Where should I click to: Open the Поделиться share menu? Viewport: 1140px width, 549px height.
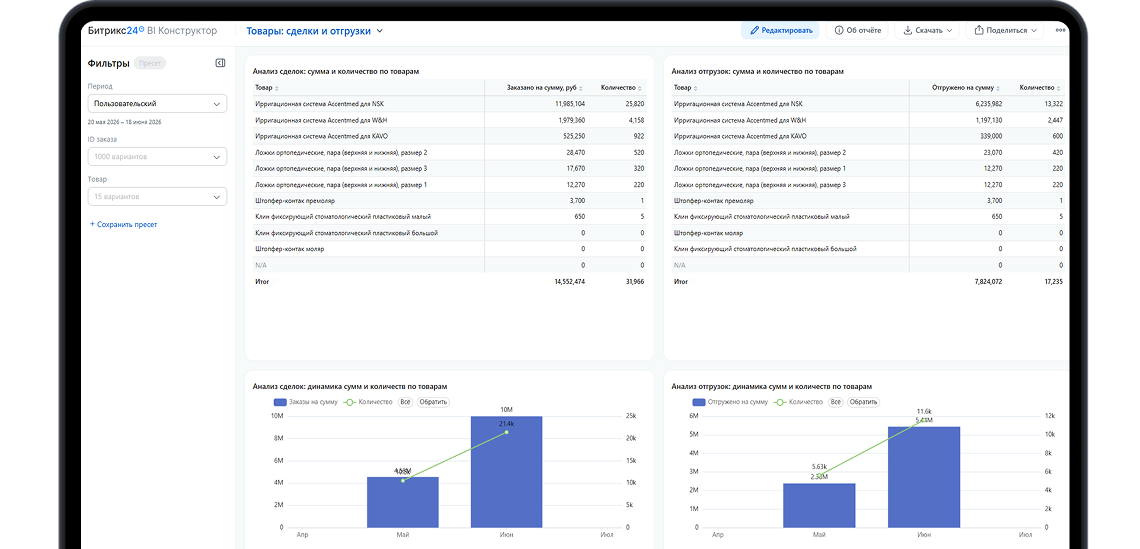[1007, 31]
